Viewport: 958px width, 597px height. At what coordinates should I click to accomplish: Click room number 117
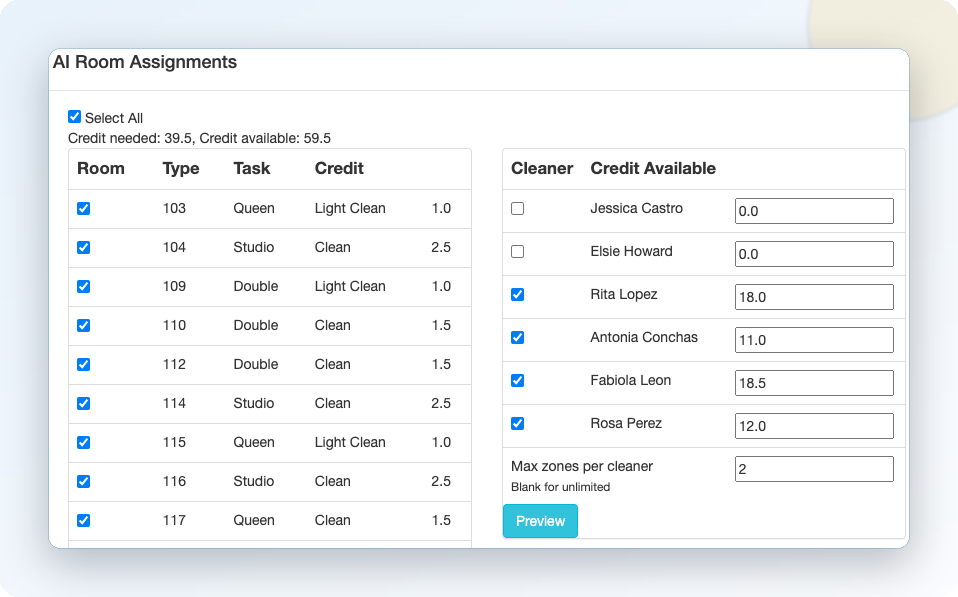174,521
